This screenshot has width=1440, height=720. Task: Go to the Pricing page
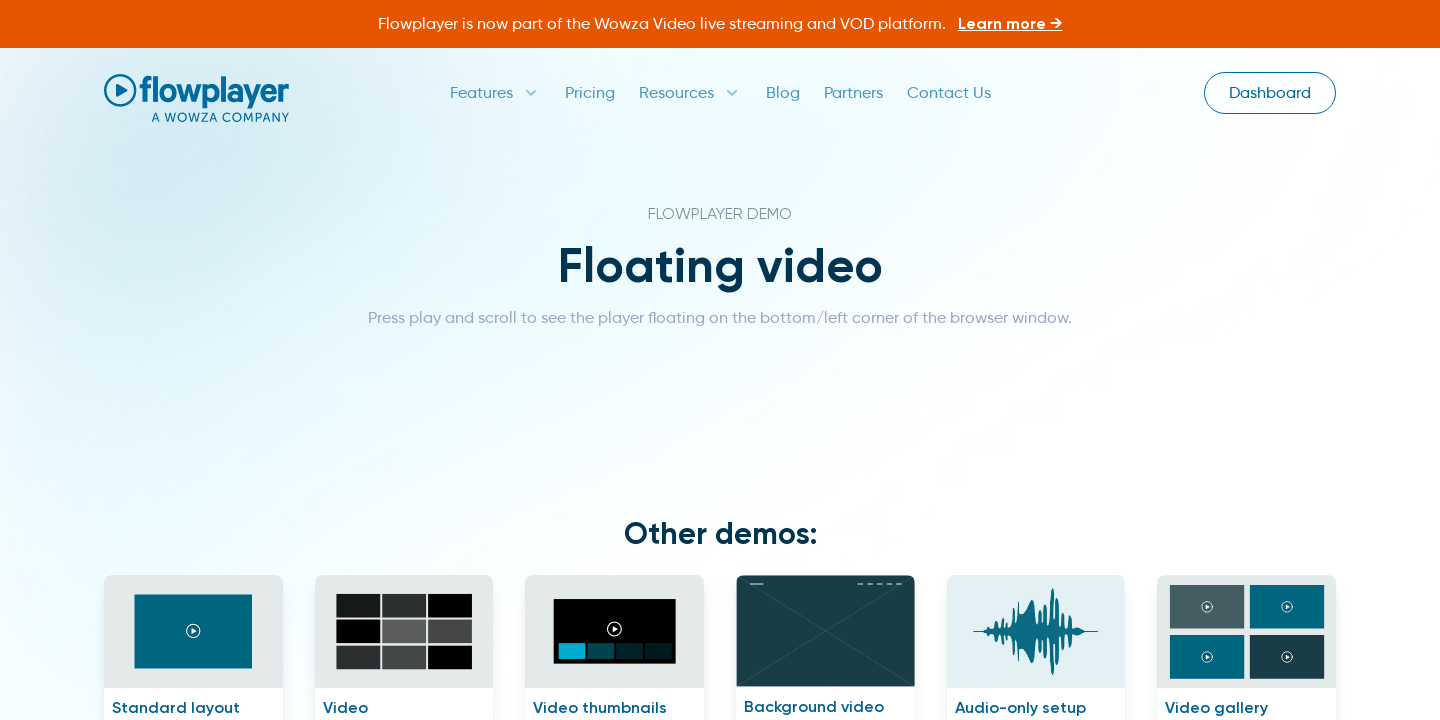[x=590, y=93]
